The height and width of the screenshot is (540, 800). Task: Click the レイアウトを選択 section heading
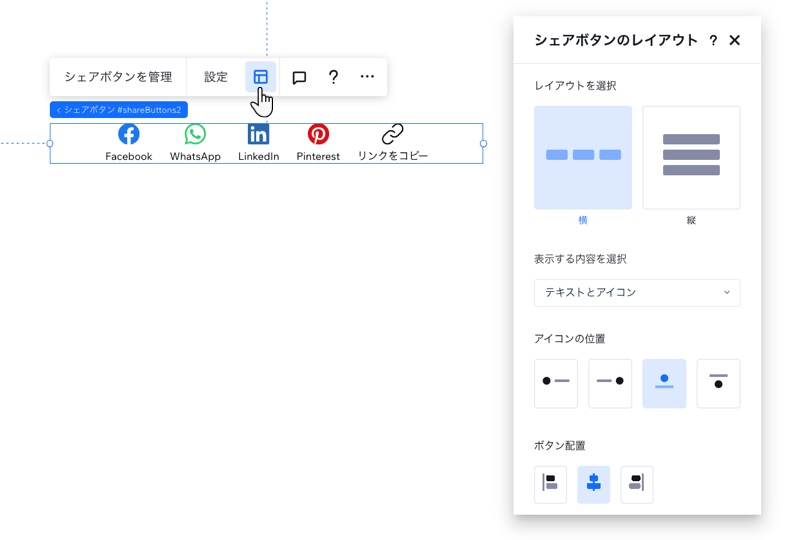click(575, 86)
